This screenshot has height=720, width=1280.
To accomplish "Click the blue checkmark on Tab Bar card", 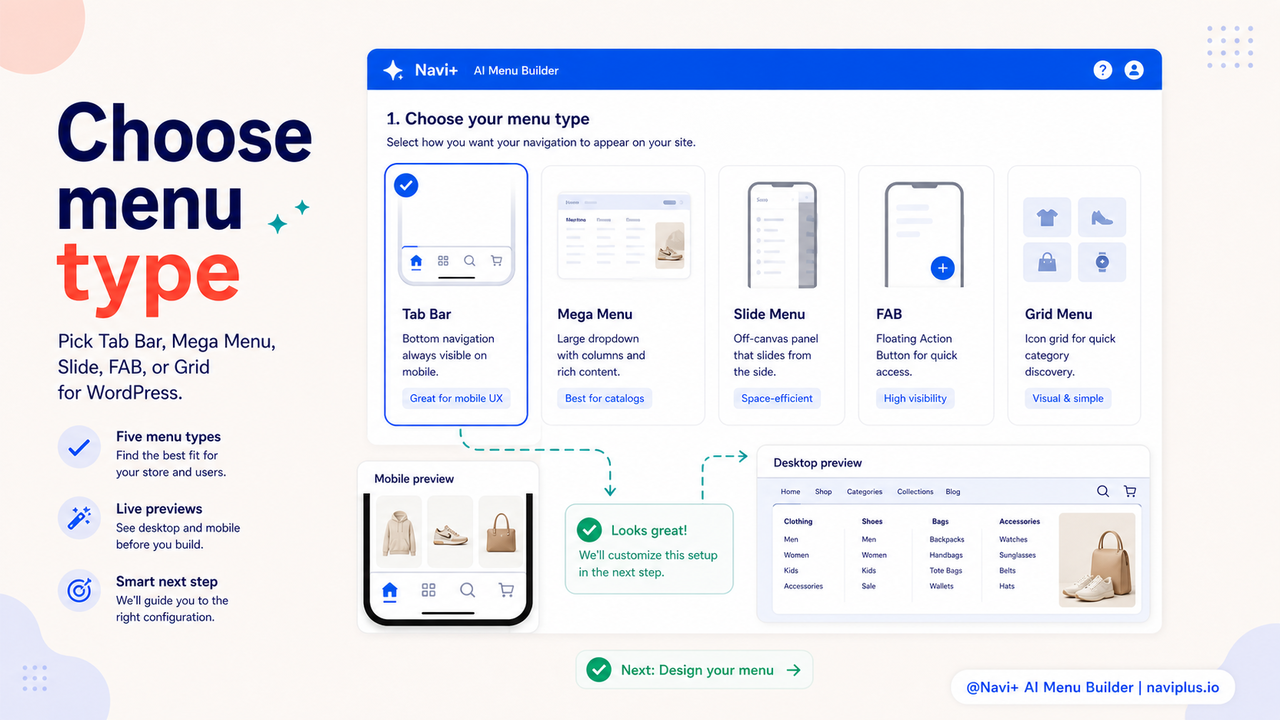I will [x=406, y=185].
